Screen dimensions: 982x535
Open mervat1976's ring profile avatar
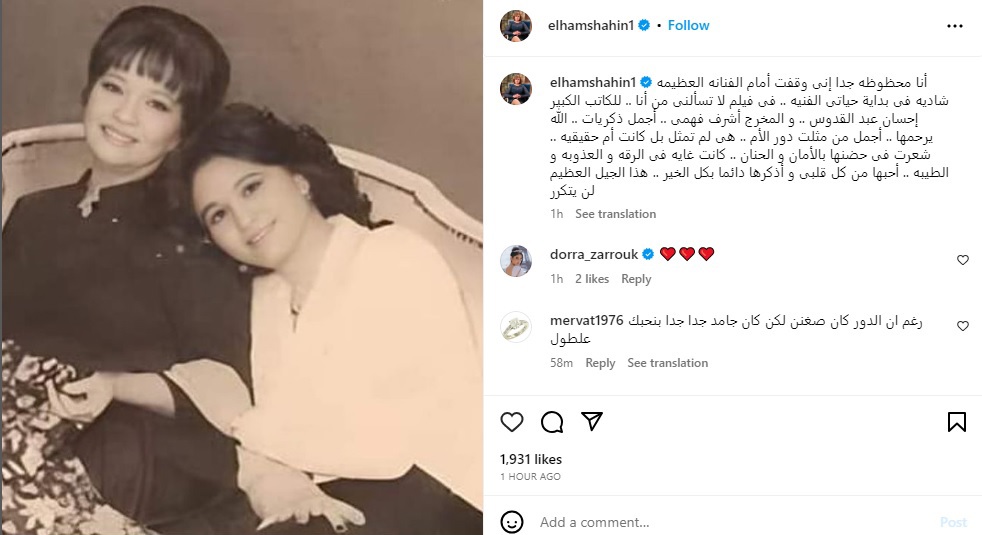click(x=515, y=326)
